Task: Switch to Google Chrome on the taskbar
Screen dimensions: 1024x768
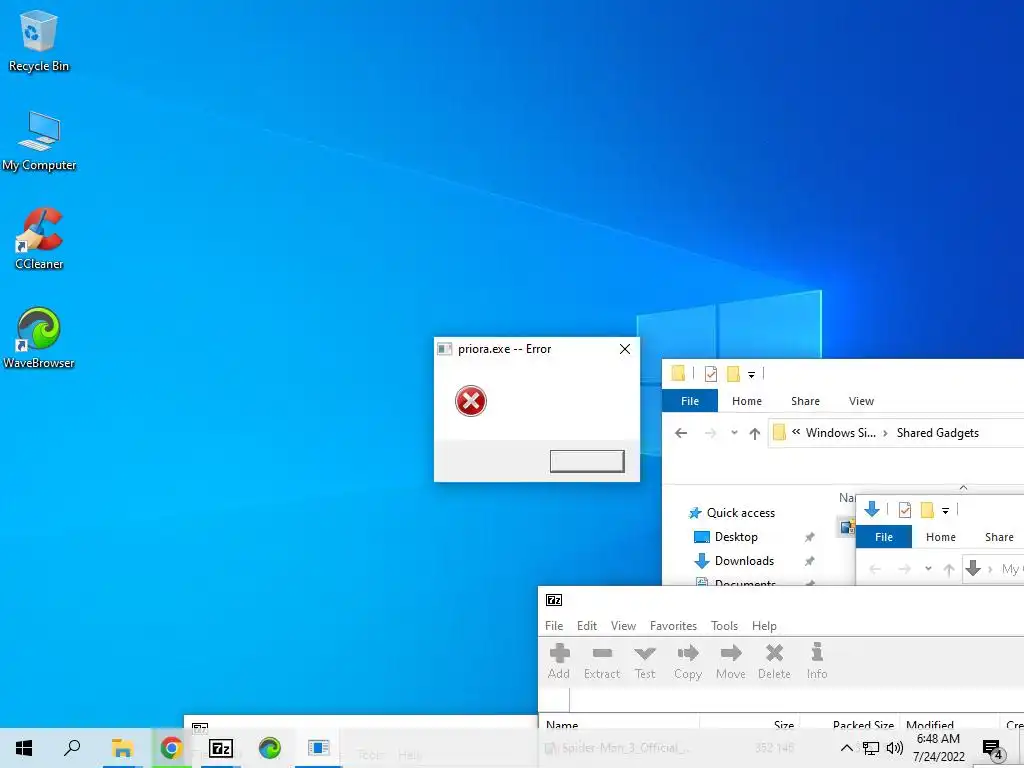Action: [x=171, y=748]
